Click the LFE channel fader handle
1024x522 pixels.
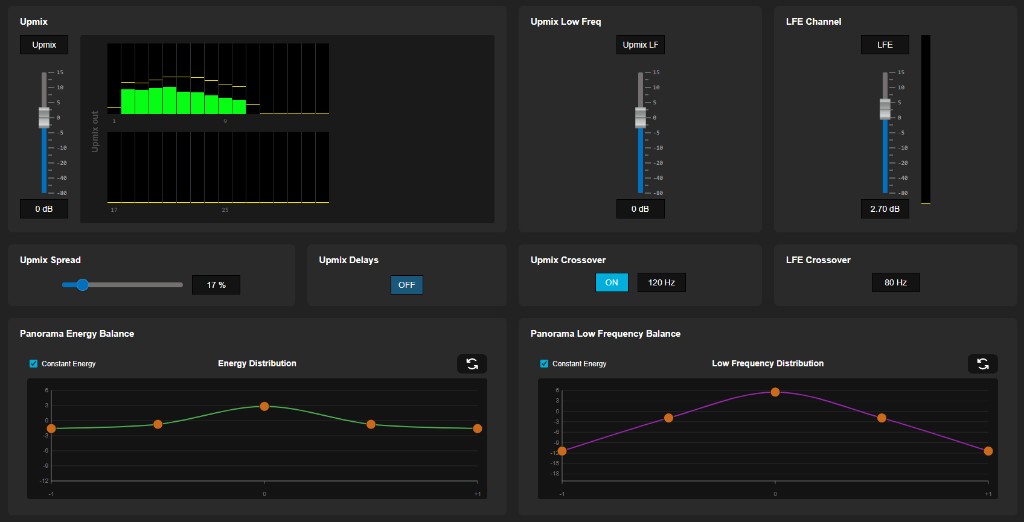coord(885,109)
